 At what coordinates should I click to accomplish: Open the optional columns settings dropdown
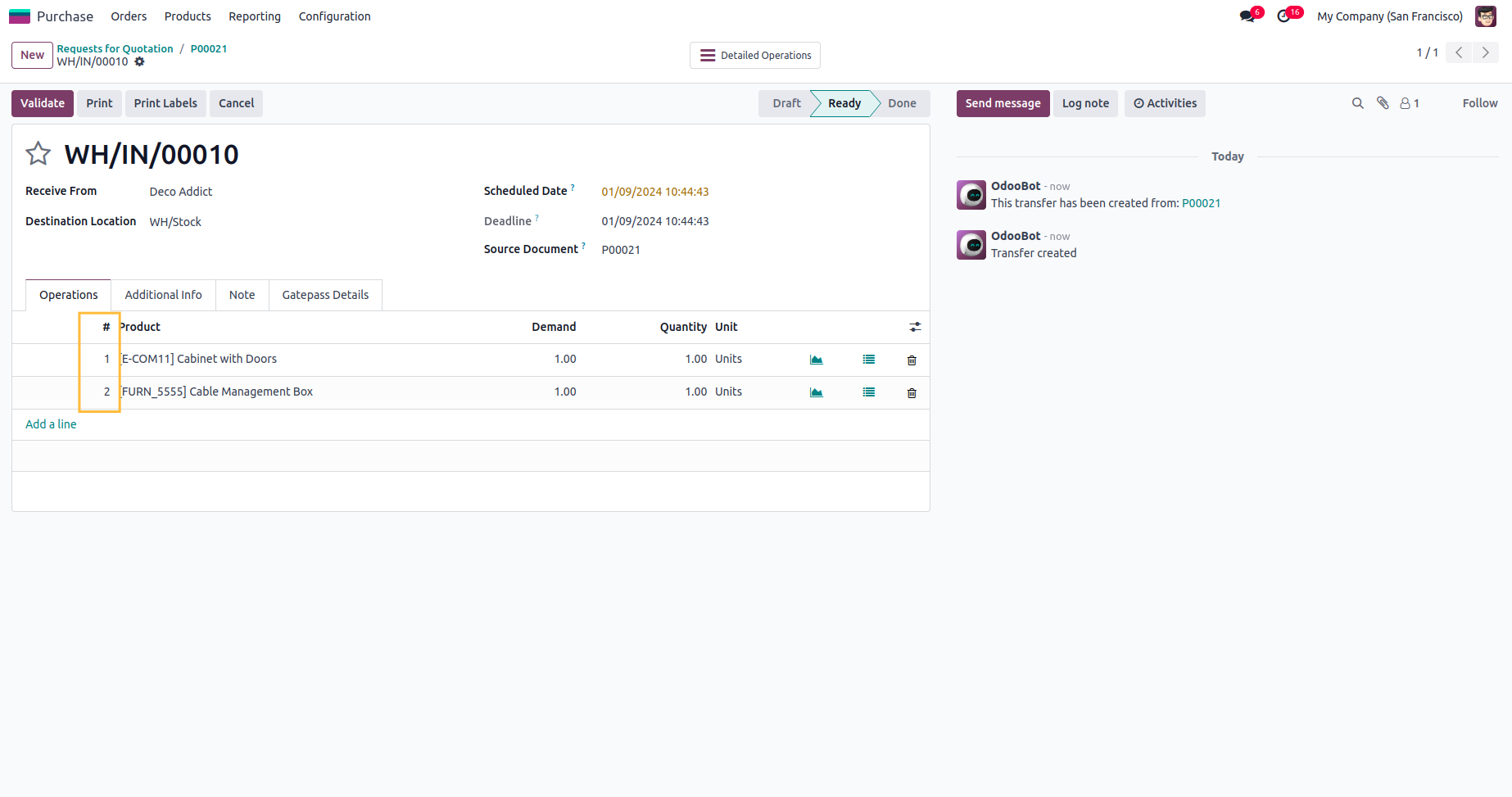[915, 327]
